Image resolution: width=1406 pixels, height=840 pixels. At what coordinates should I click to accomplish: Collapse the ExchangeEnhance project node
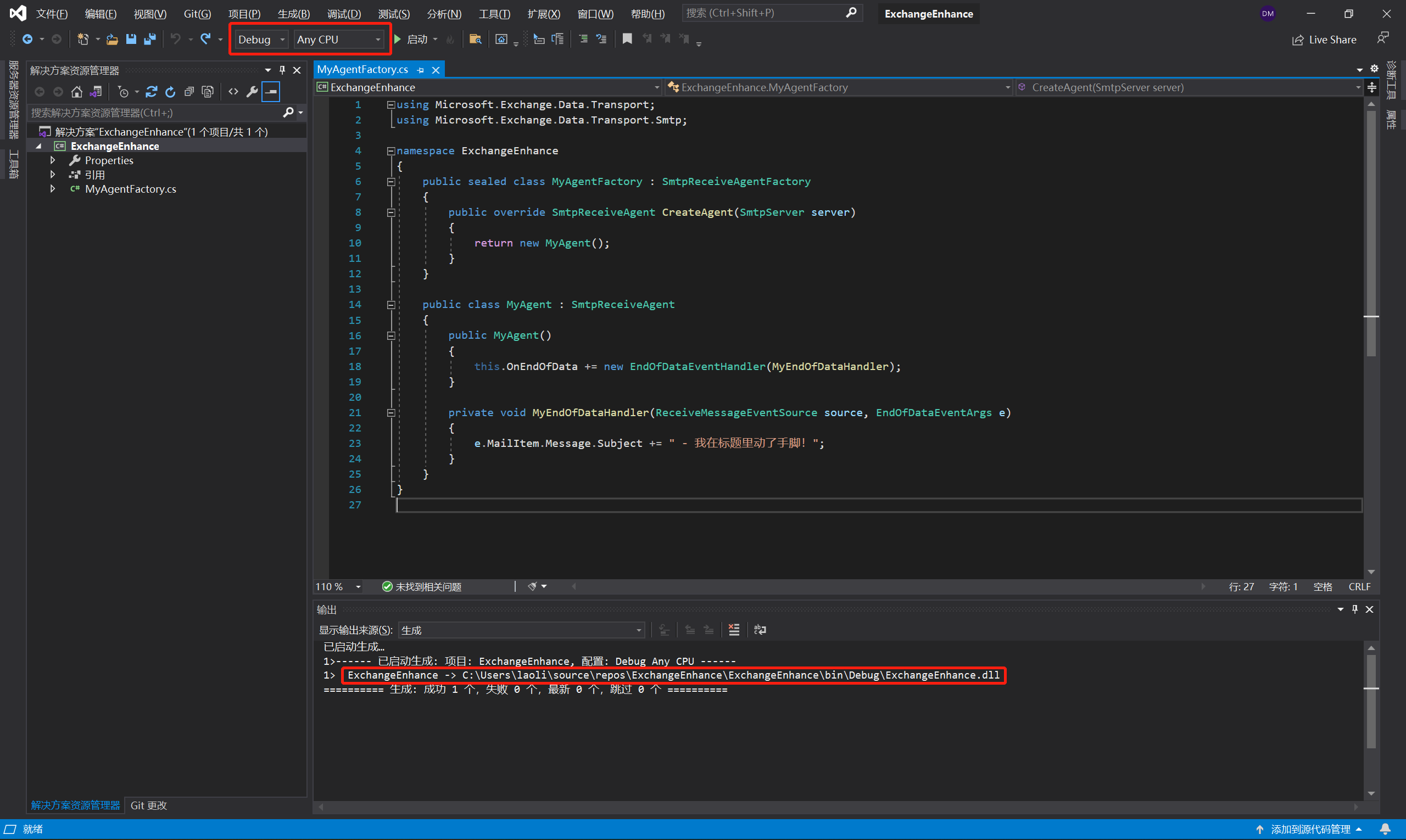click(38, 146)
